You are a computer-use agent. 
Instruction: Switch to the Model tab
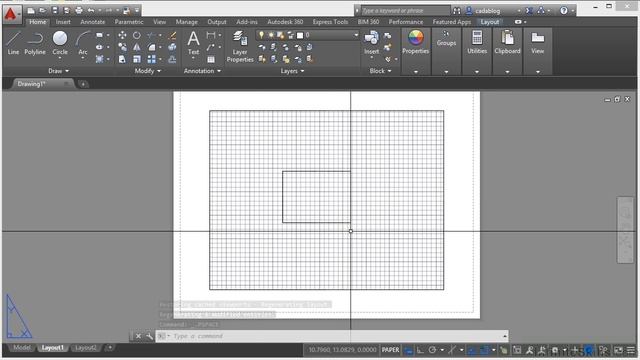(x=22, y=348)
